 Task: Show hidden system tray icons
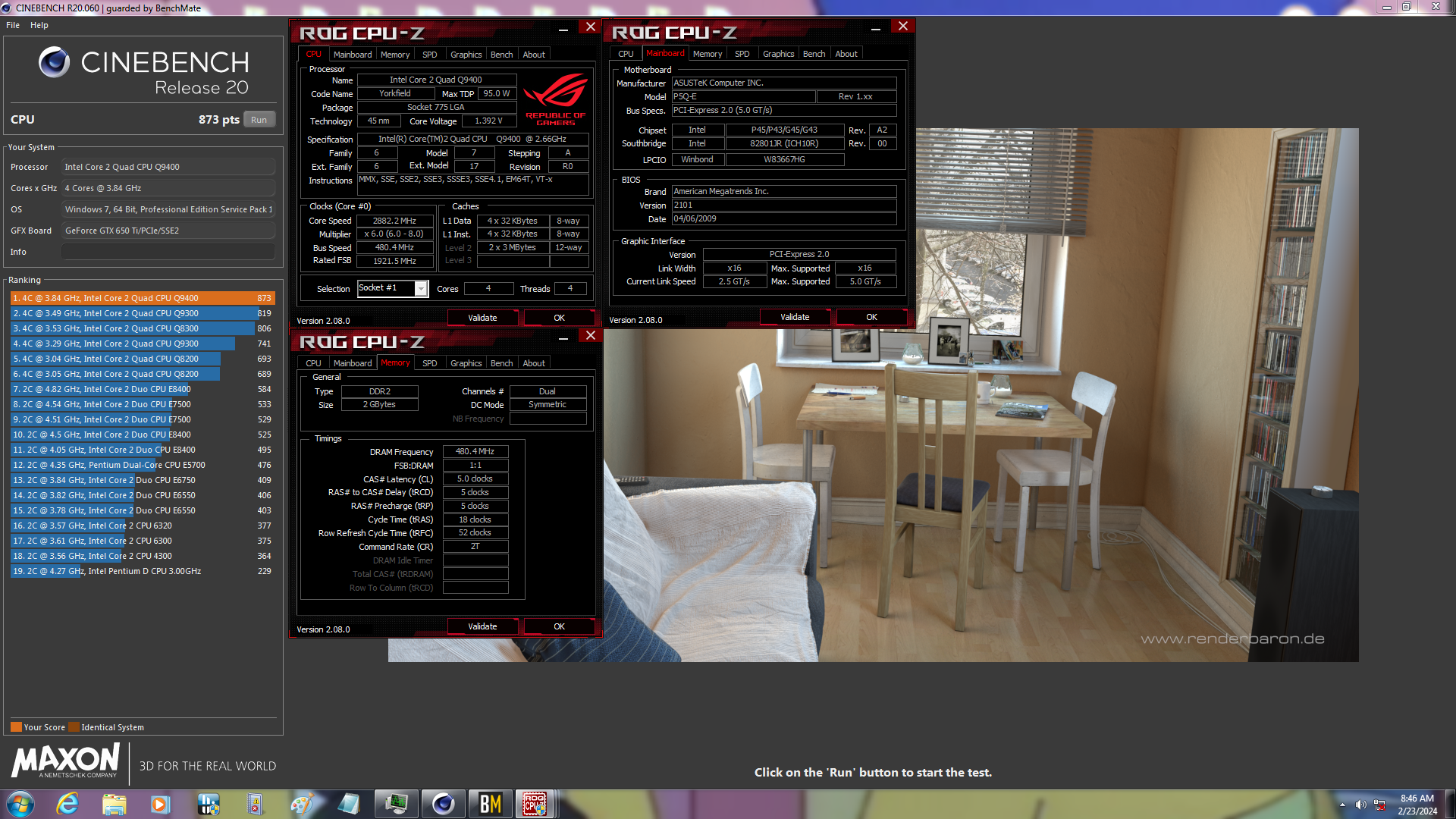[x=1342, y=805]
